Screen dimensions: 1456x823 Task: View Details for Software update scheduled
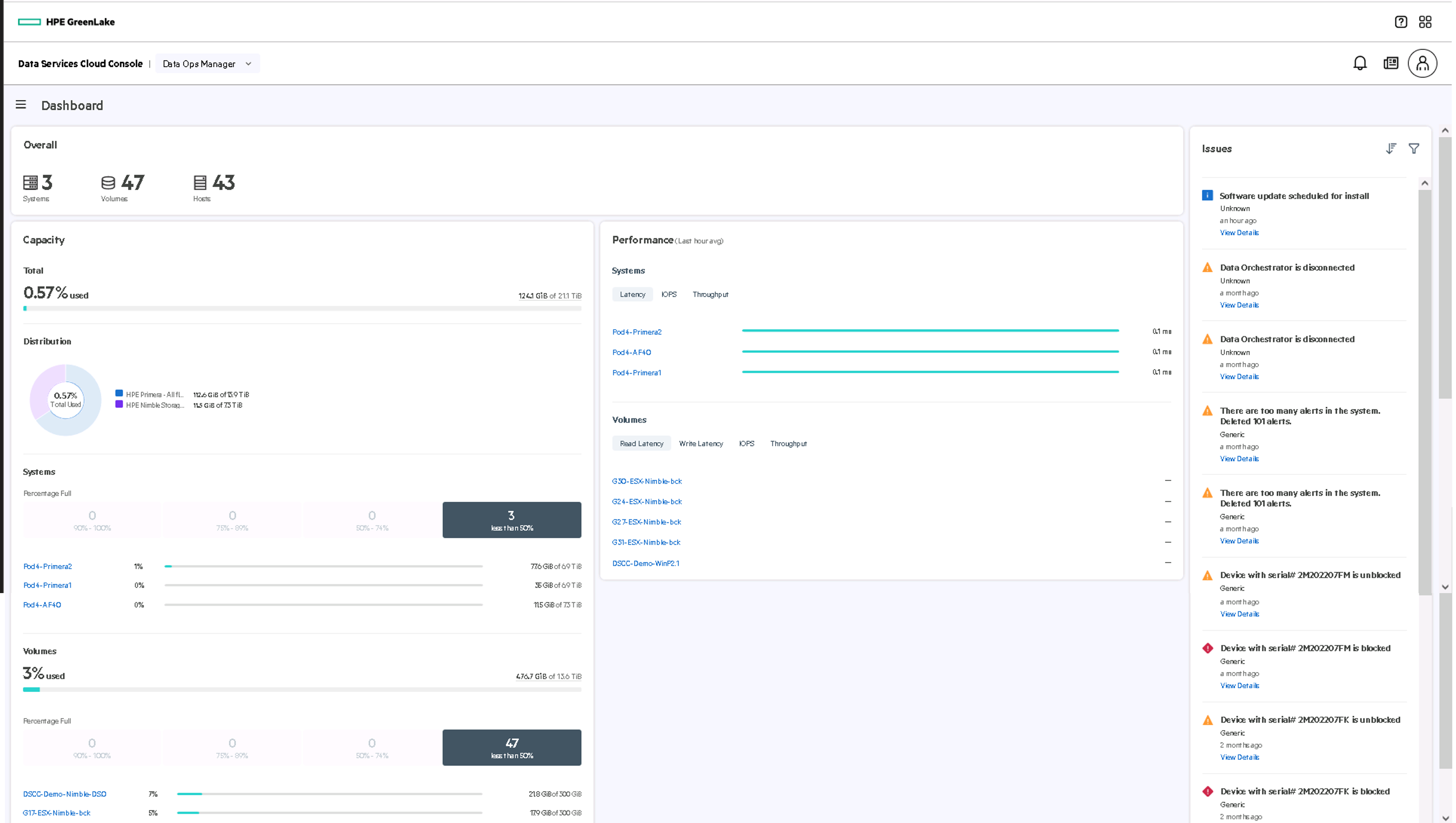[x=1239, y=233]
